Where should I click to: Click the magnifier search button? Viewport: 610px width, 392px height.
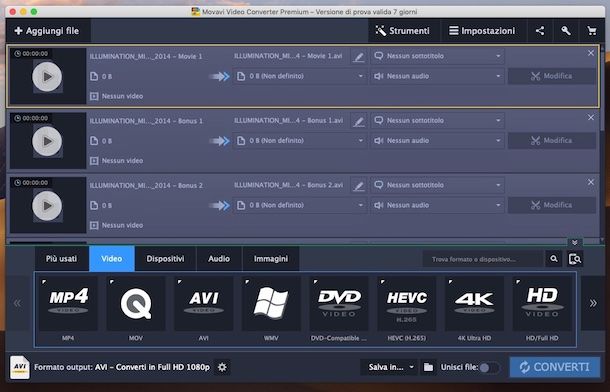click(x=554, y=259)
